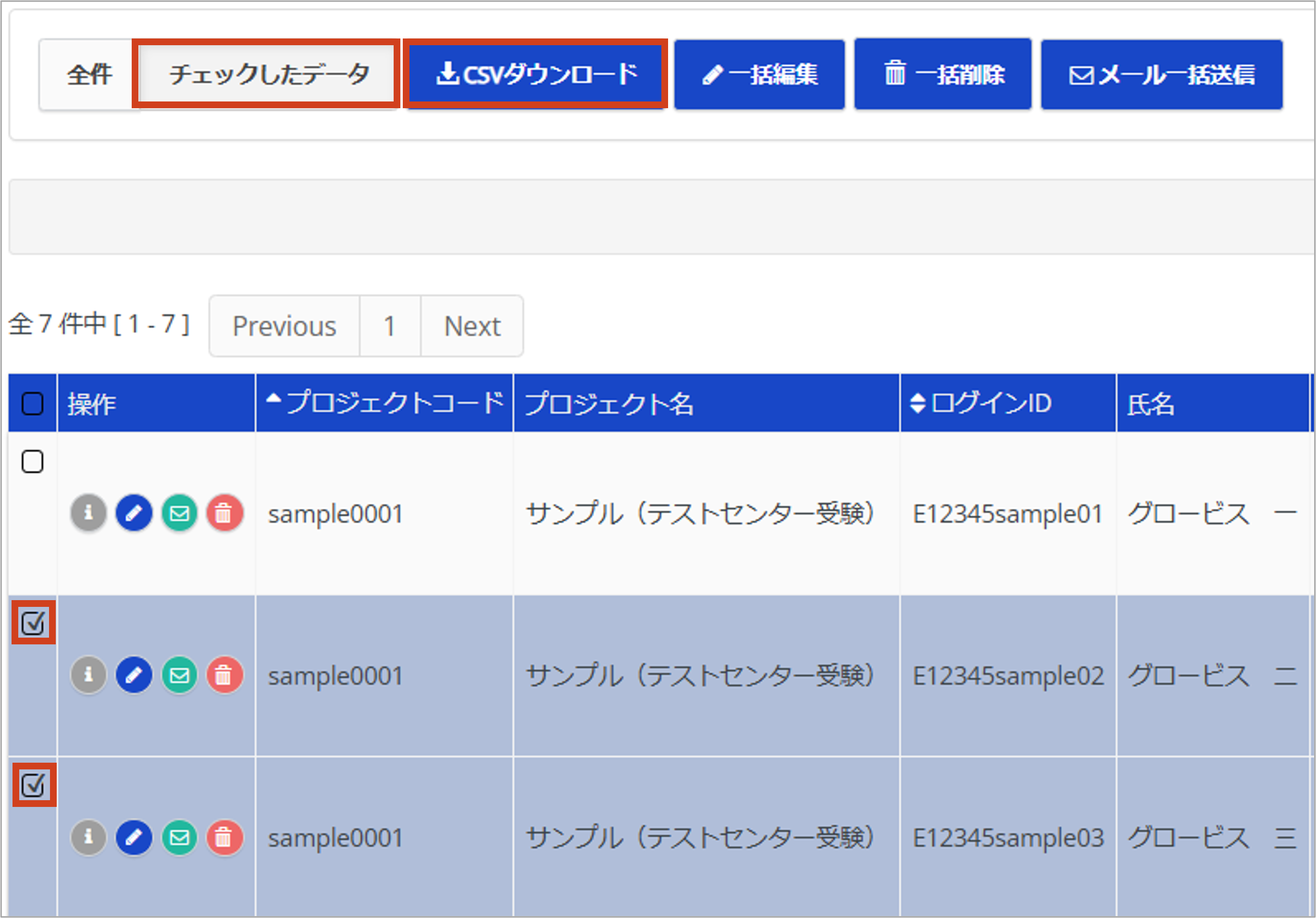Click the プロジェクト名 column header
This screenshot has width=1316, height=918.
pyautogui.click(x=706, y=403)
